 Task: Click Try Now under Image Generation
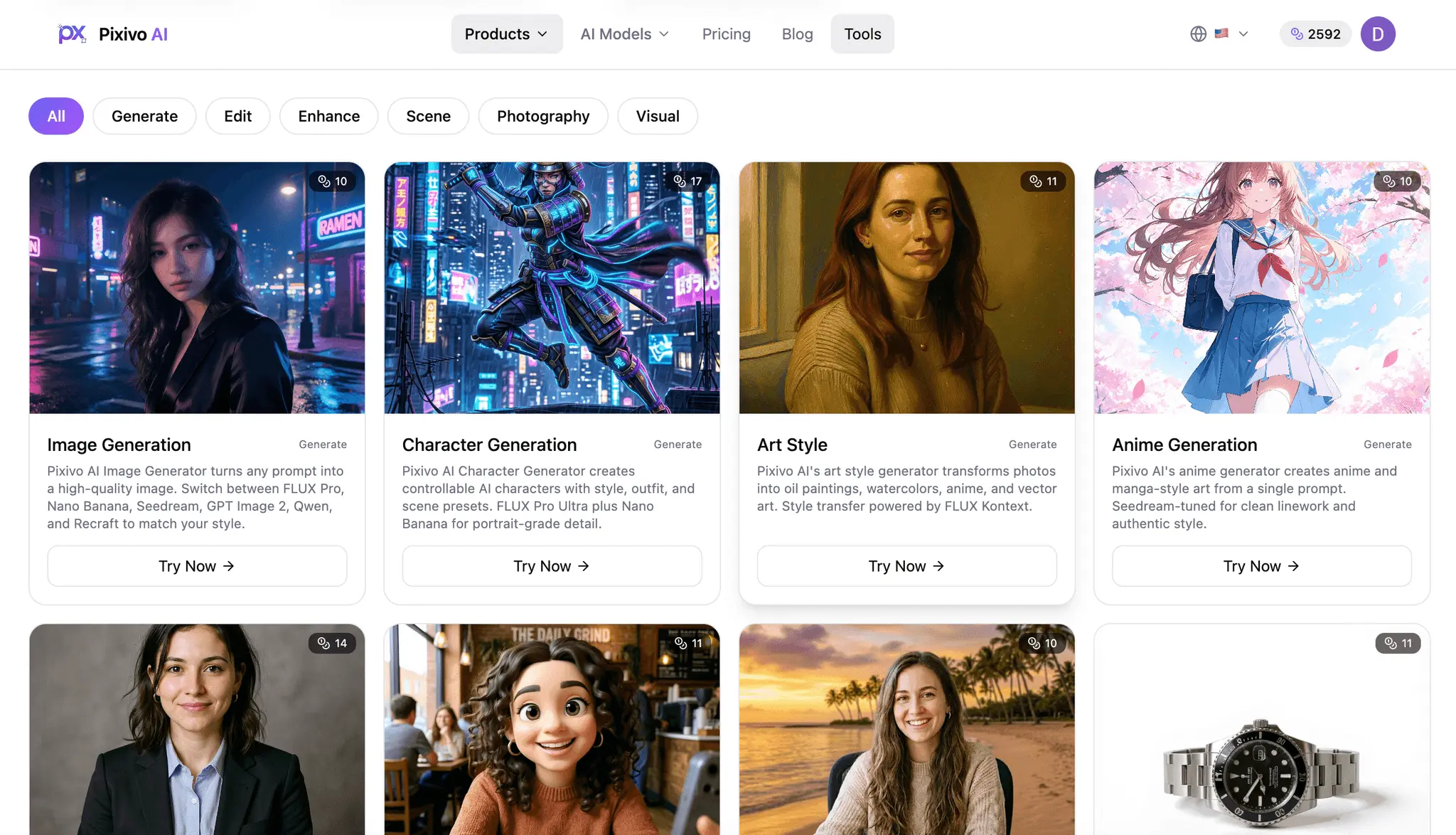click(197, 566)
